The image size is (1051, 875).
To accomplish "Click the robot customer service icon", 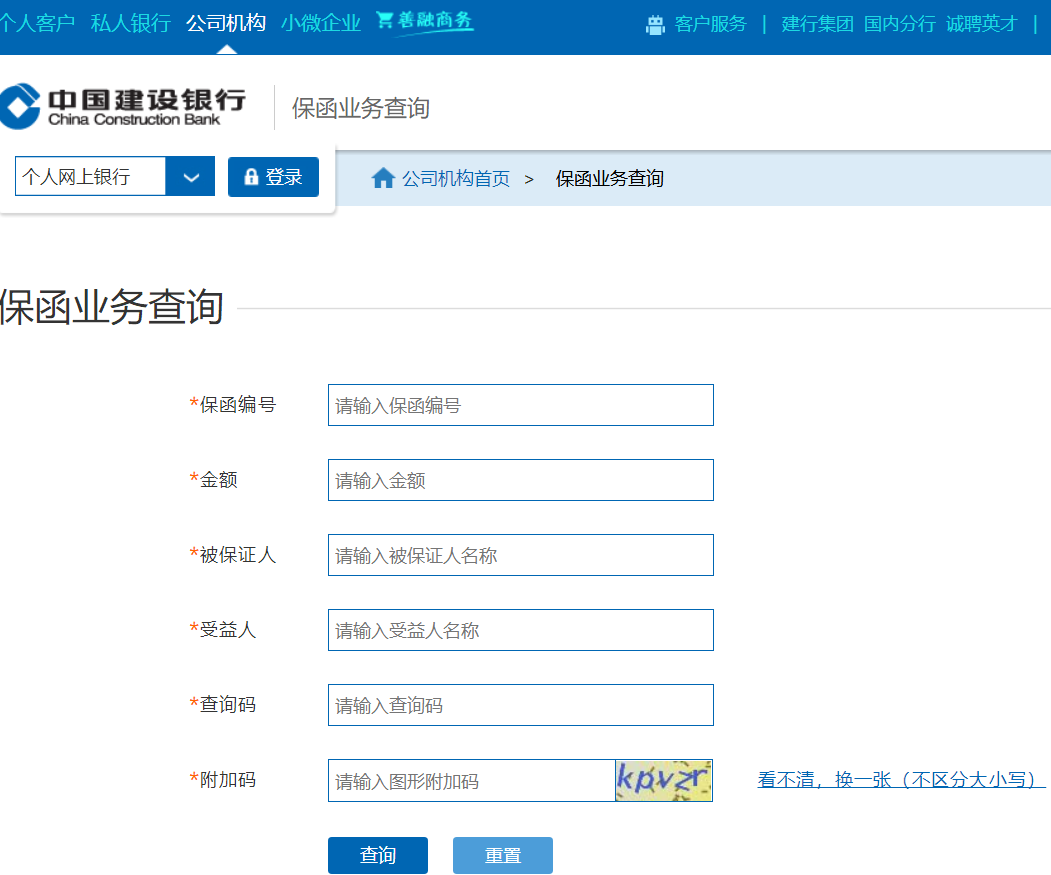I will click(655, 25).
